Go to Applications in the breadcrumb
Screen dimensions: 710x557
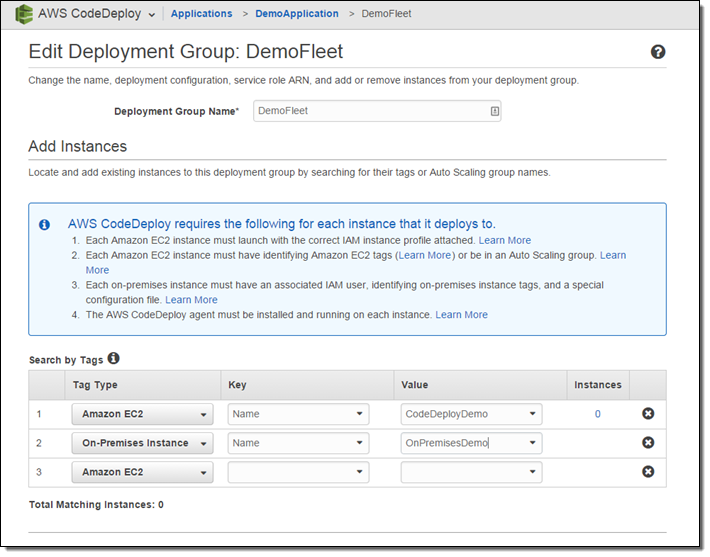click(201, 14)
